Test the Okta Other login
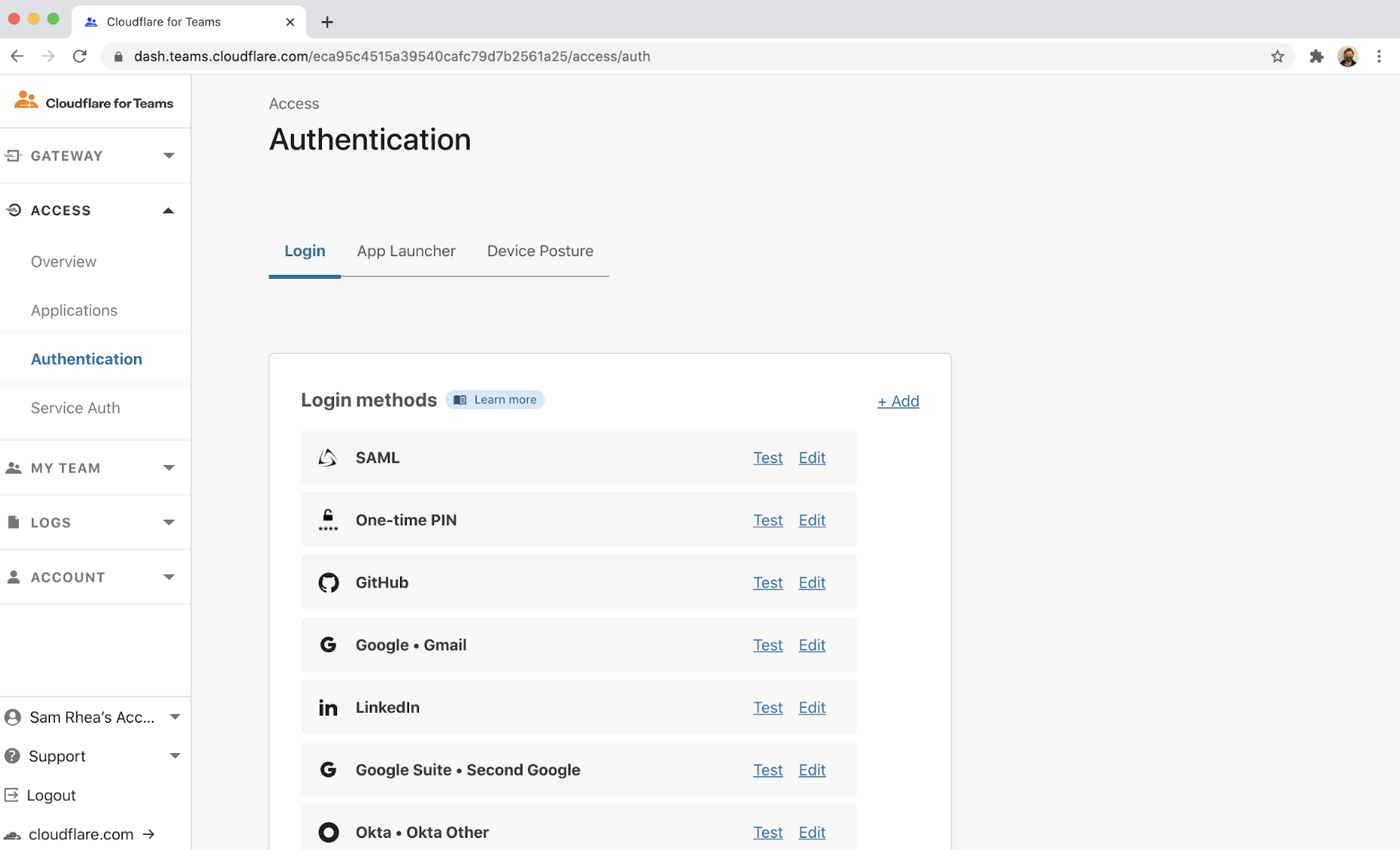Image resolution: width=1400 pixels, height=850 pixels. pyautogui.click(x=767, y=832)
